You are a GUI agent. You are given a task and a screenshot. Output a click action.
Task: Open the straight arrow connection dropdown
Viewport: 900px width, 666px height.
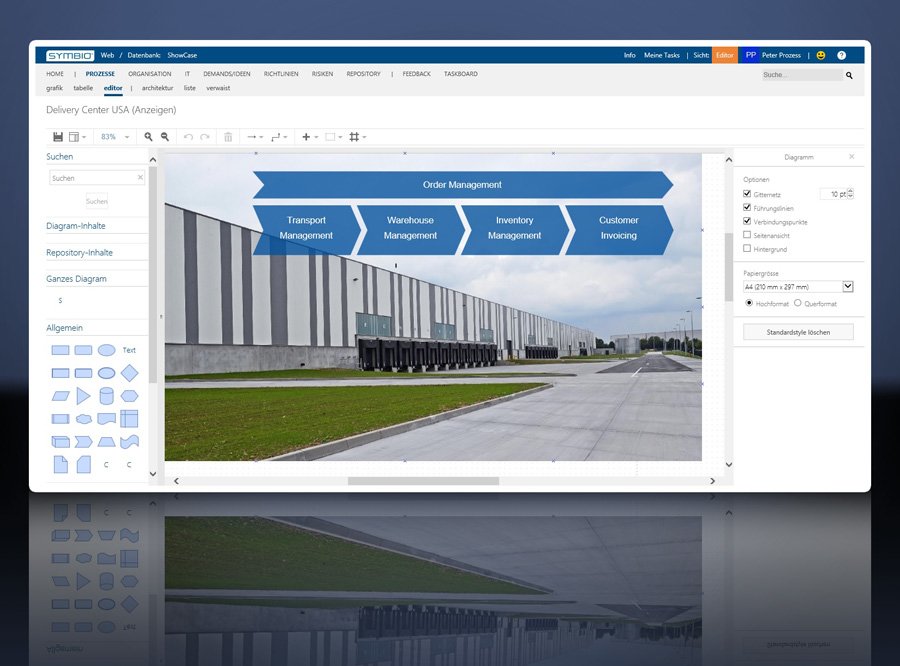[255, 137]
